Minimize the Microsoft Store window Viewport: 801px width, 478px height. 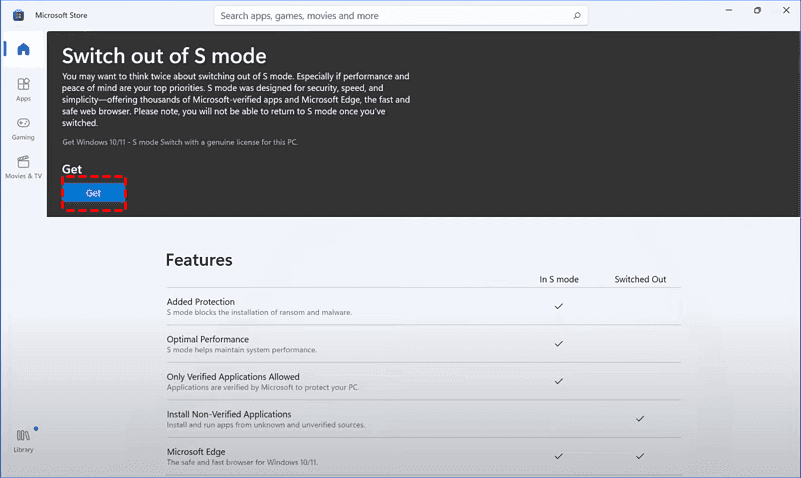pos(726,10)
